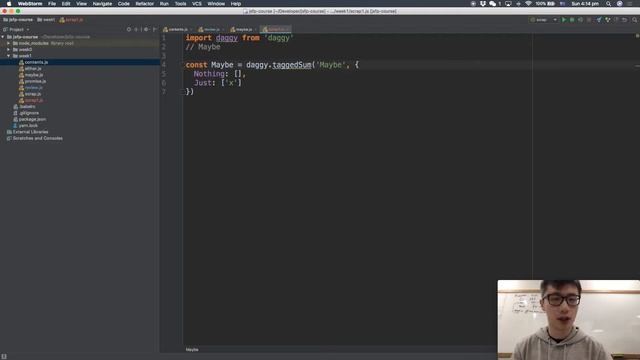Collapse the jsfp-course root folder

click(3, 37)
